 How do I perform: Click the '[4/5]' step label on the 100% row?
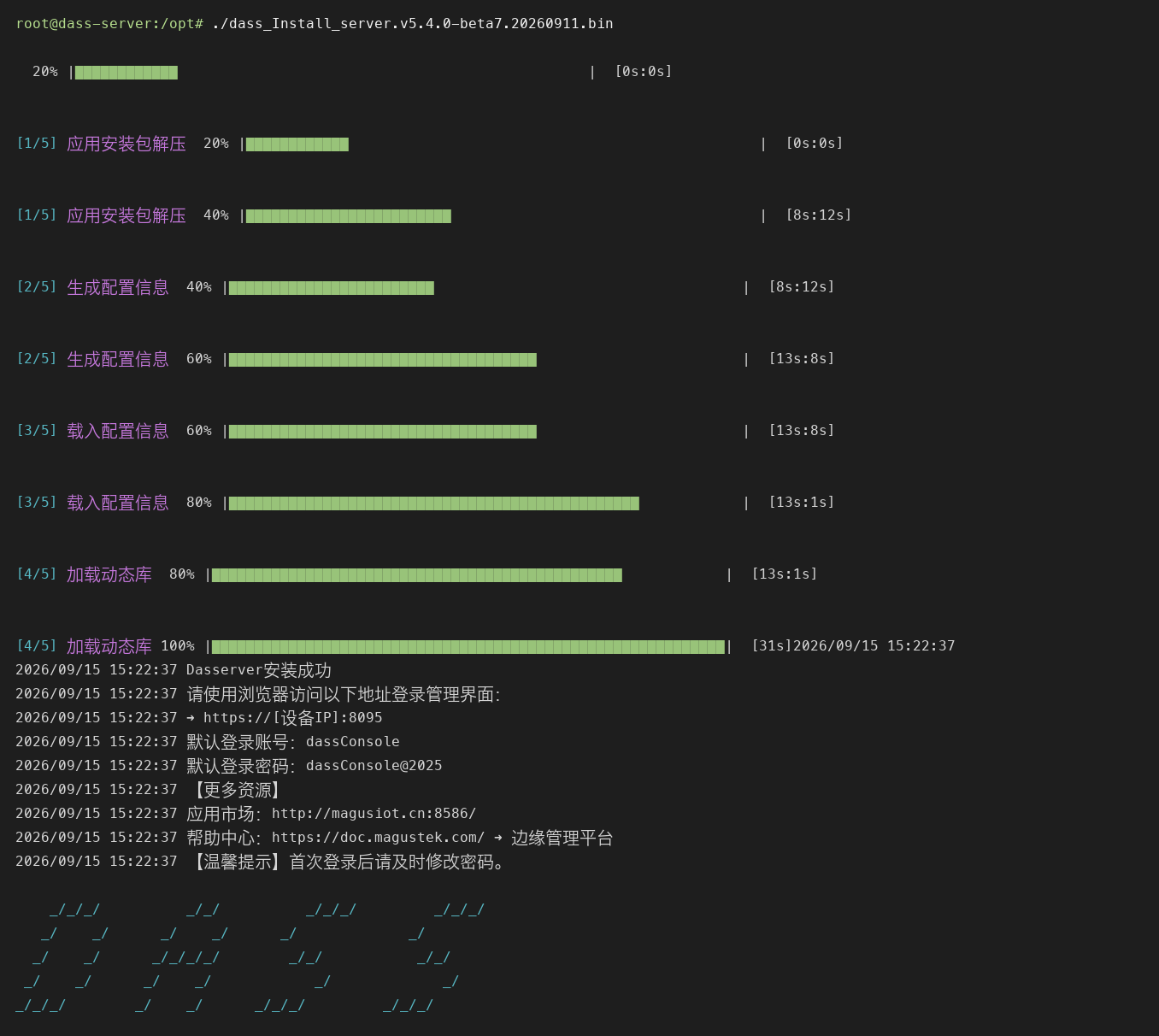coord(36,646)
